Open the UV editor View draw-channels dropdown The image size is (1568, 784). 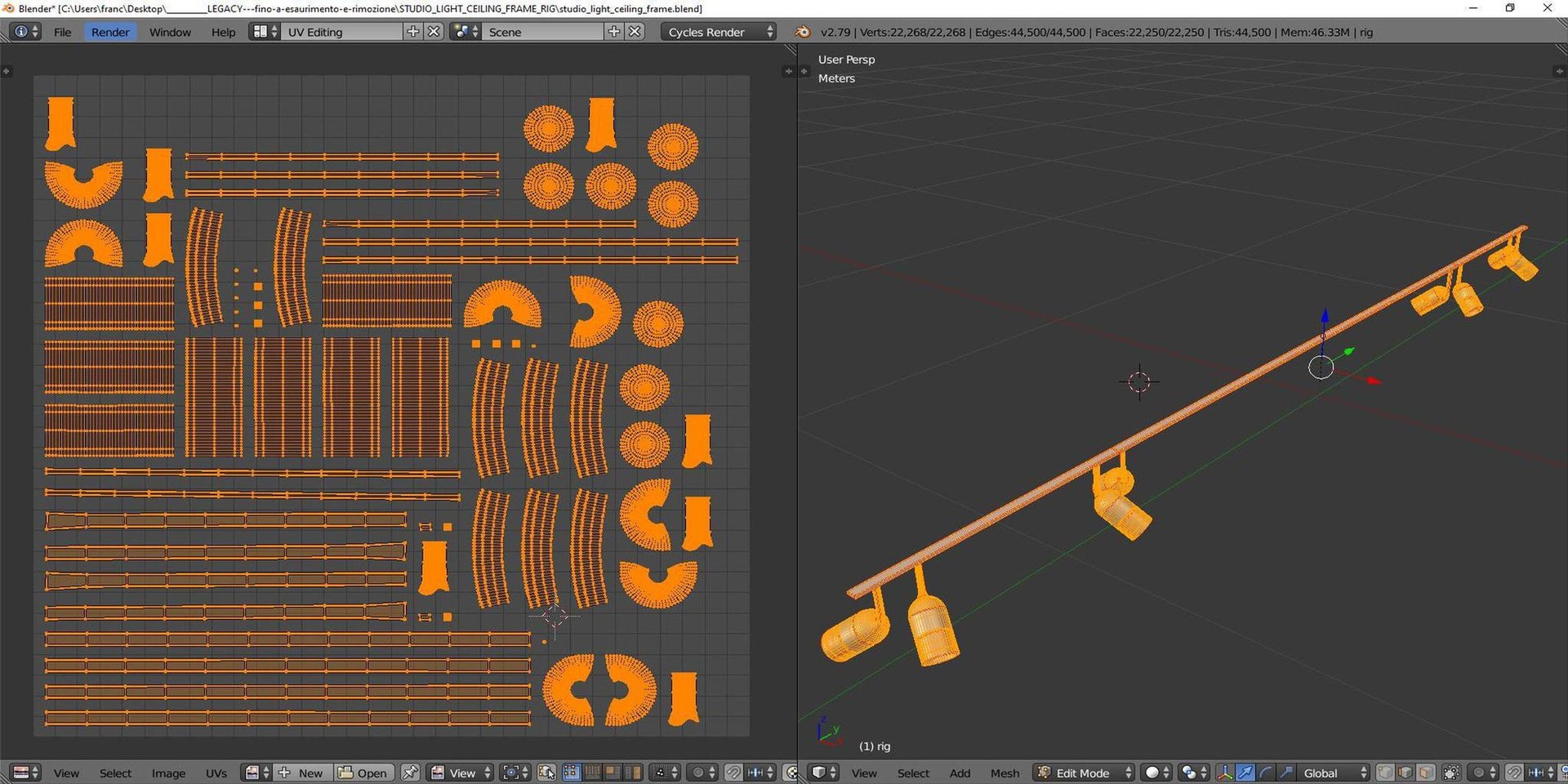pyautogui.click(x=460, y=773)
